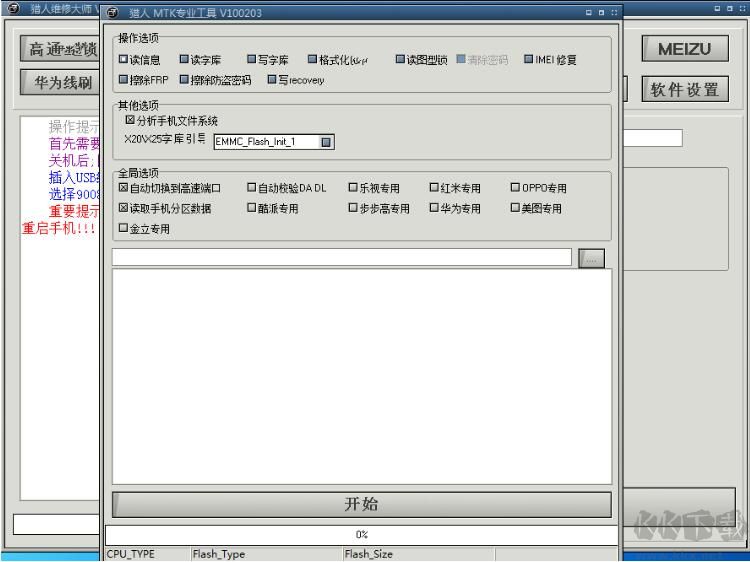Open file browse button with dots

[x=591, y=259]
